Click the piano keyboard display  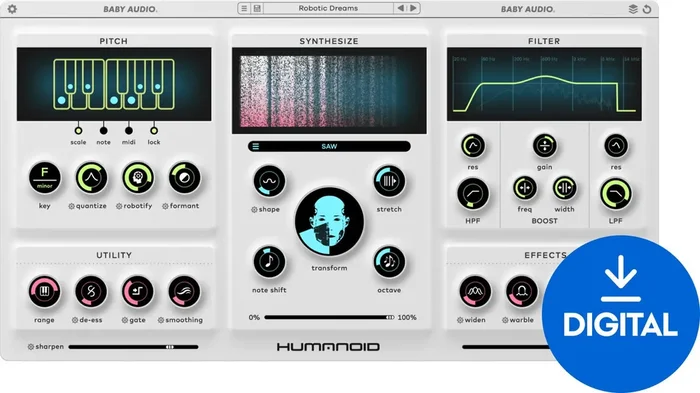[x=114, y=84]
